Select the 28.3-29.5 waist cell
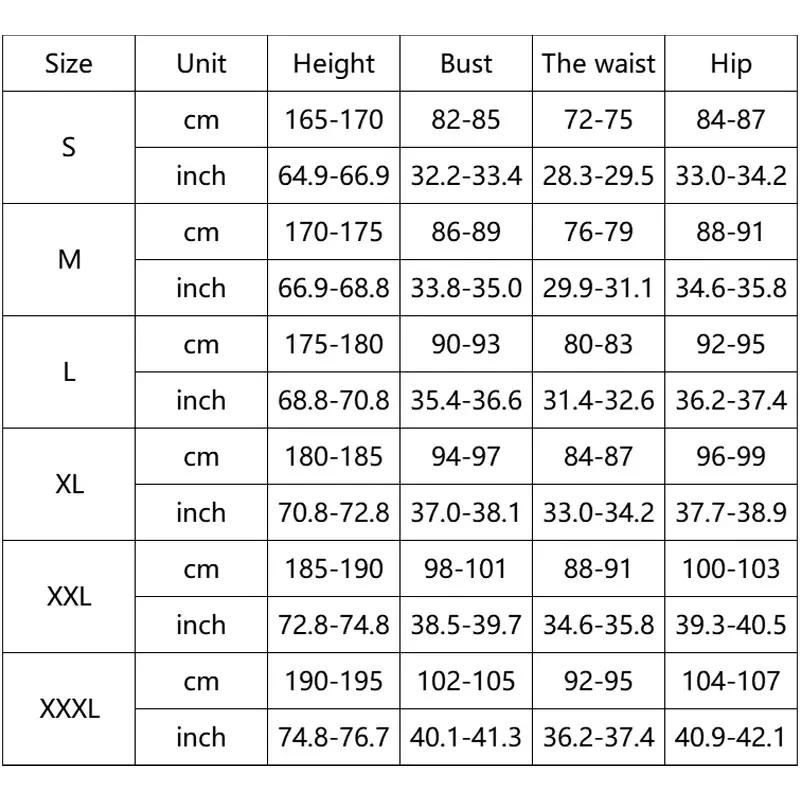This screenshot has width=800, height=800. point(598,176)
